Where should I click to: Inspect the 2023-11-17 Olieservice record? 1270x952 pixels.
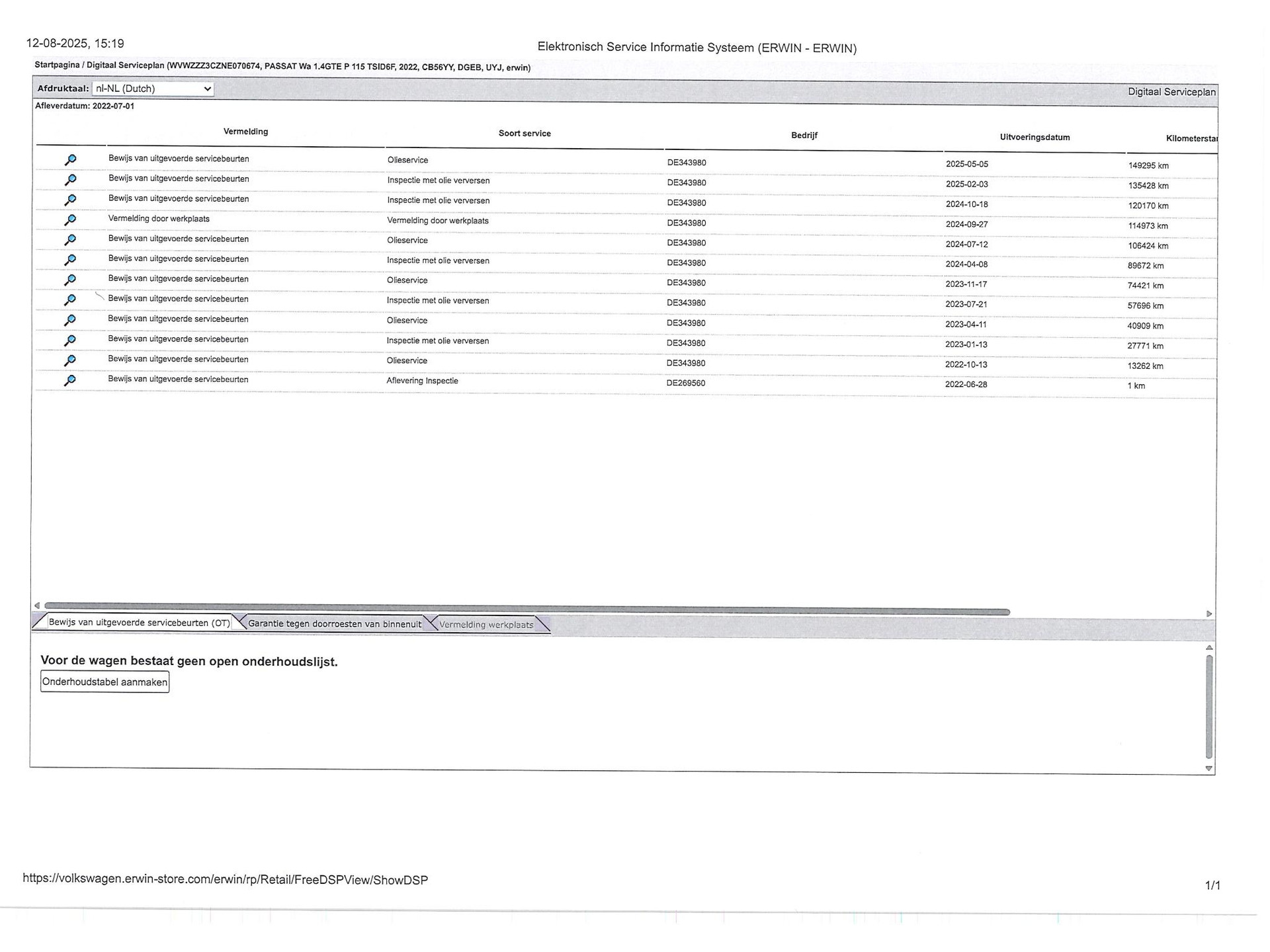coord(70,280)
